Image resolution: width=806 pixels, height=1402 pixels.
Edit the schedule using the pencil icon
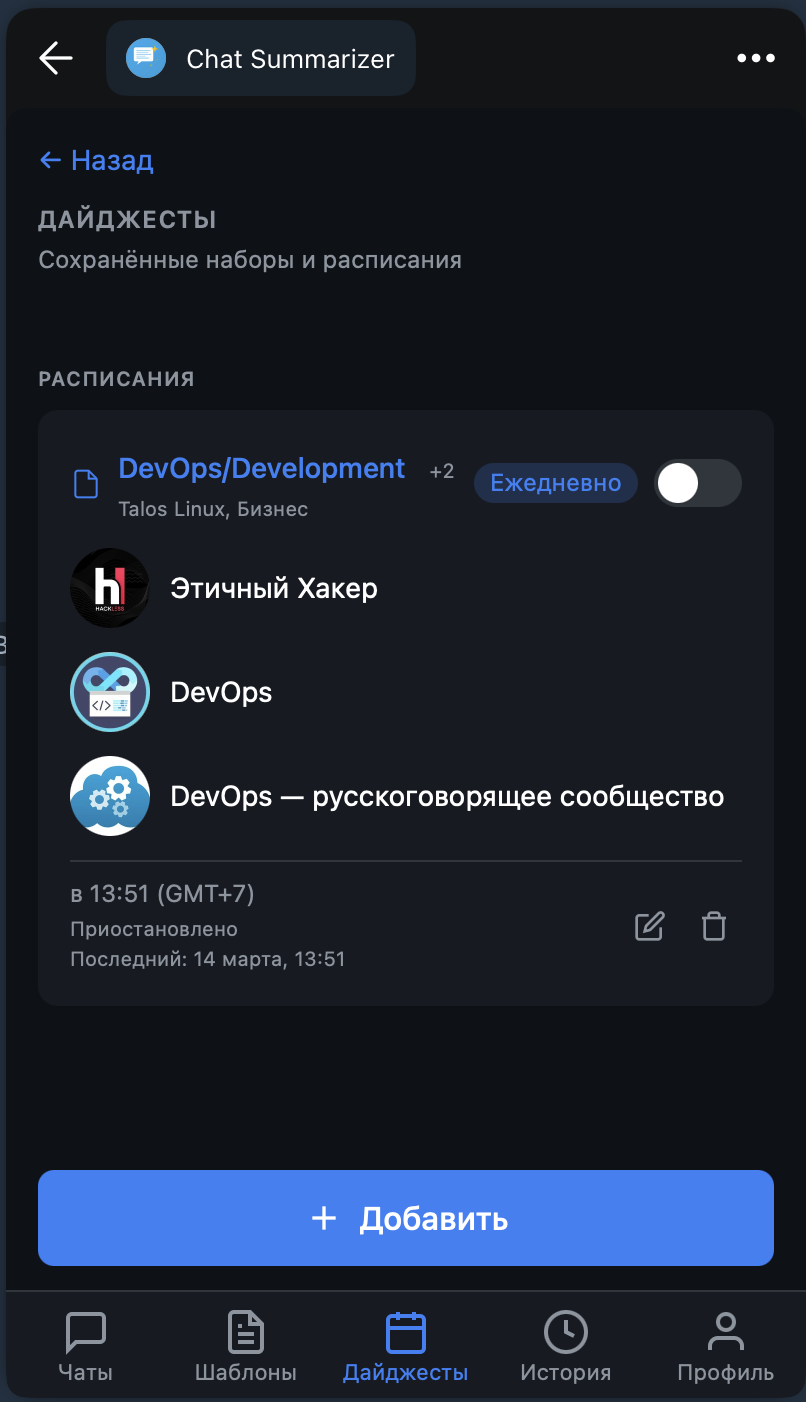(649, 926)
